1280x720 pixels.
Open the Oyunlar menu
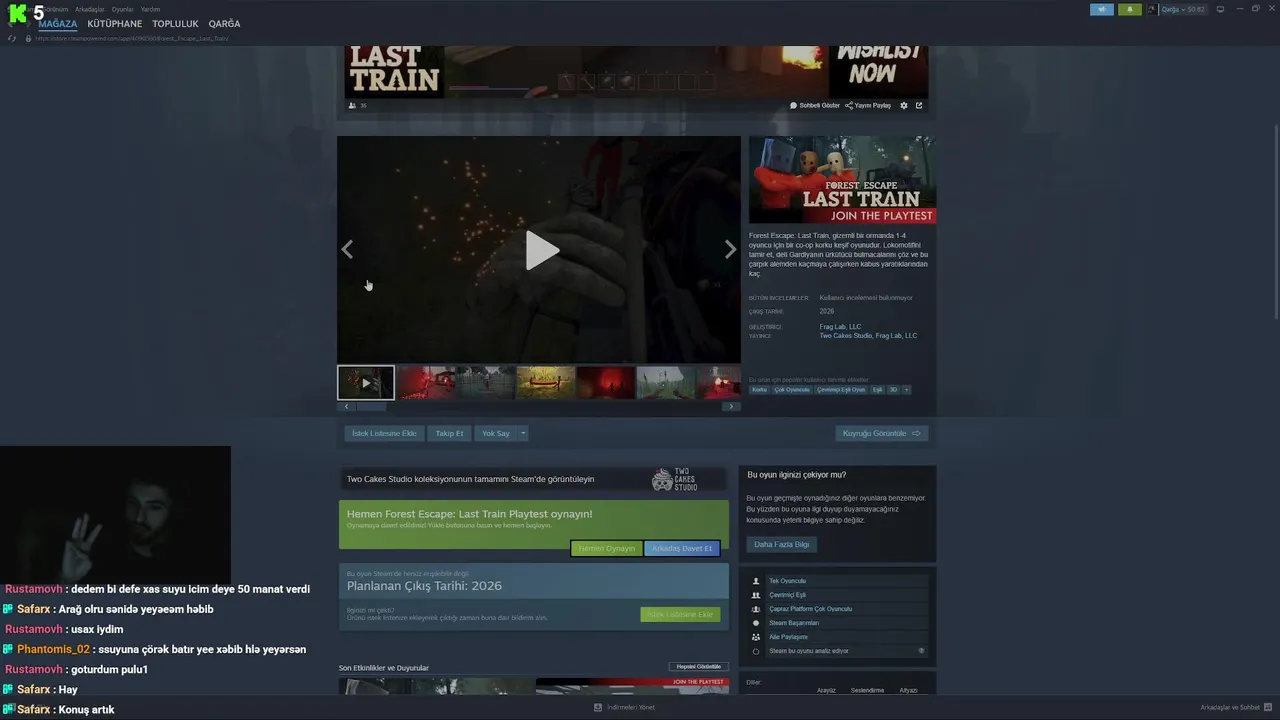point(122,9)
